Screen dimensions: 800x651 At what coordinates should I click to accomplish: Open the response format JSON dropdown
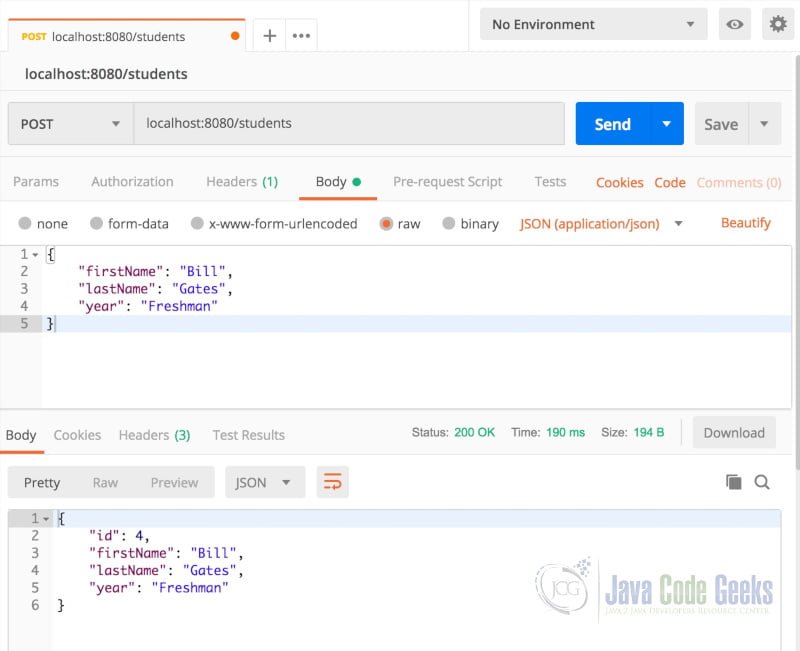click(x=265, y=482)
